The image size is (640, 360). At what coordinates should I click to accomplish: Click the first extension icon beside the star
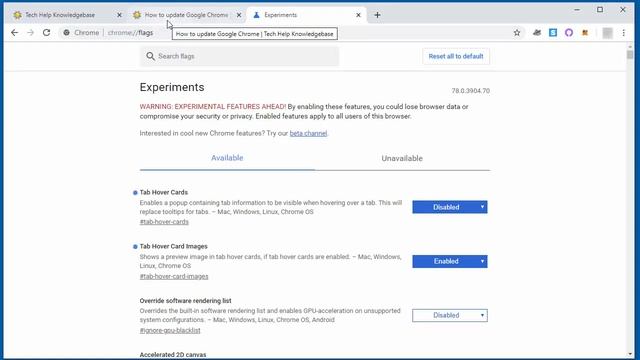click(x=537, y=33)
